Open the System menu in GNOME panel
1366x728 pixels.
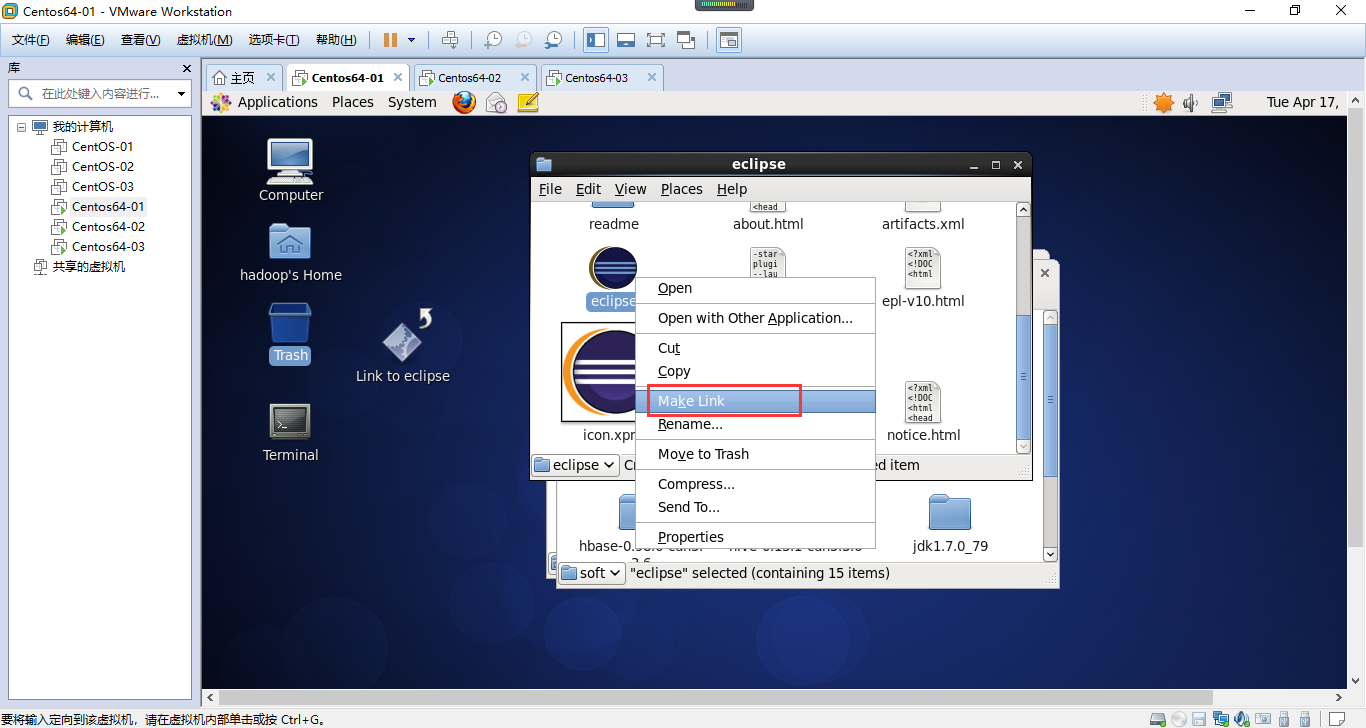tap(412, 102)
